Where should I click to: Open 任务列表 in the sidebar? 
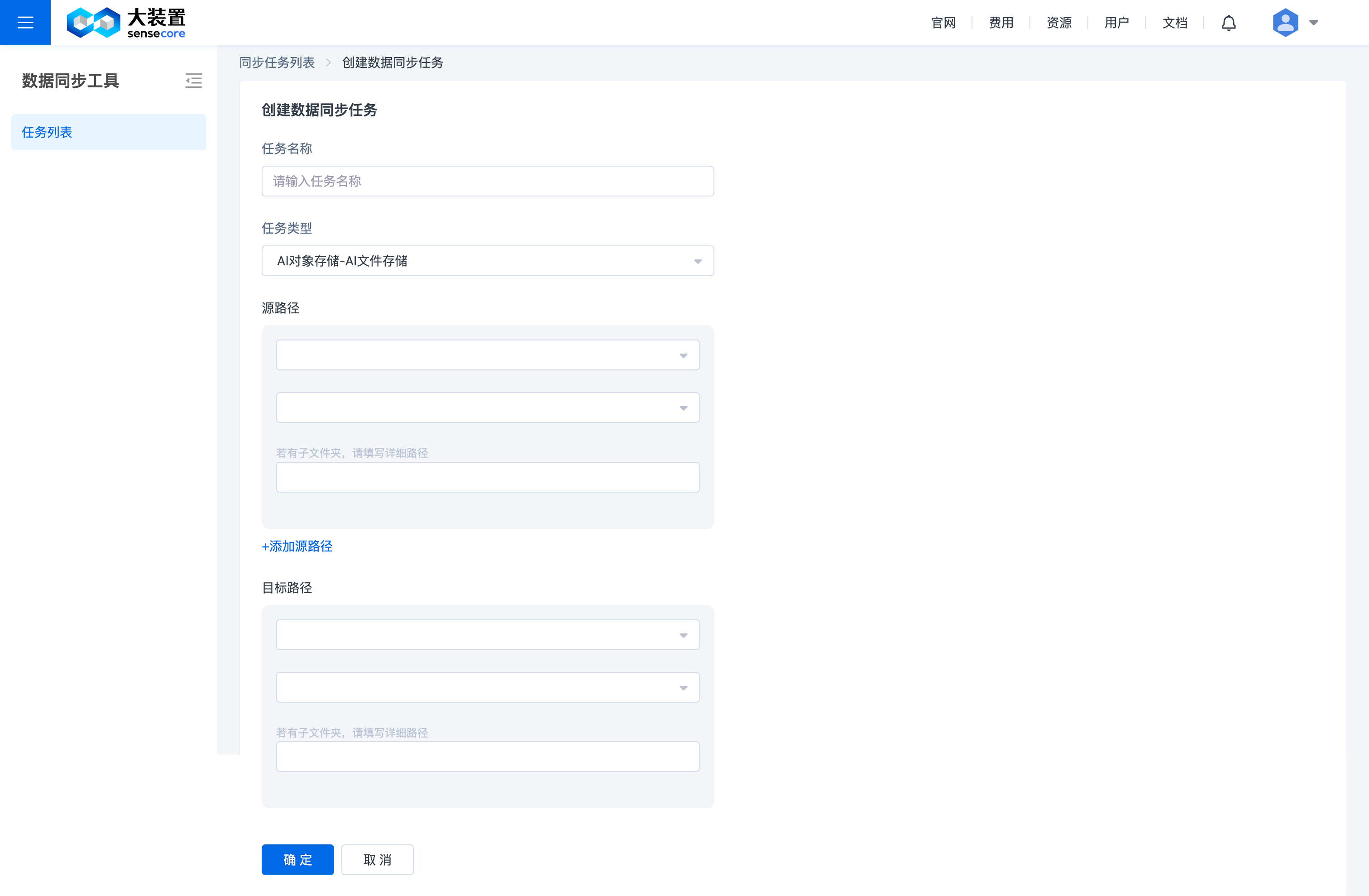[x=108, y=132]
